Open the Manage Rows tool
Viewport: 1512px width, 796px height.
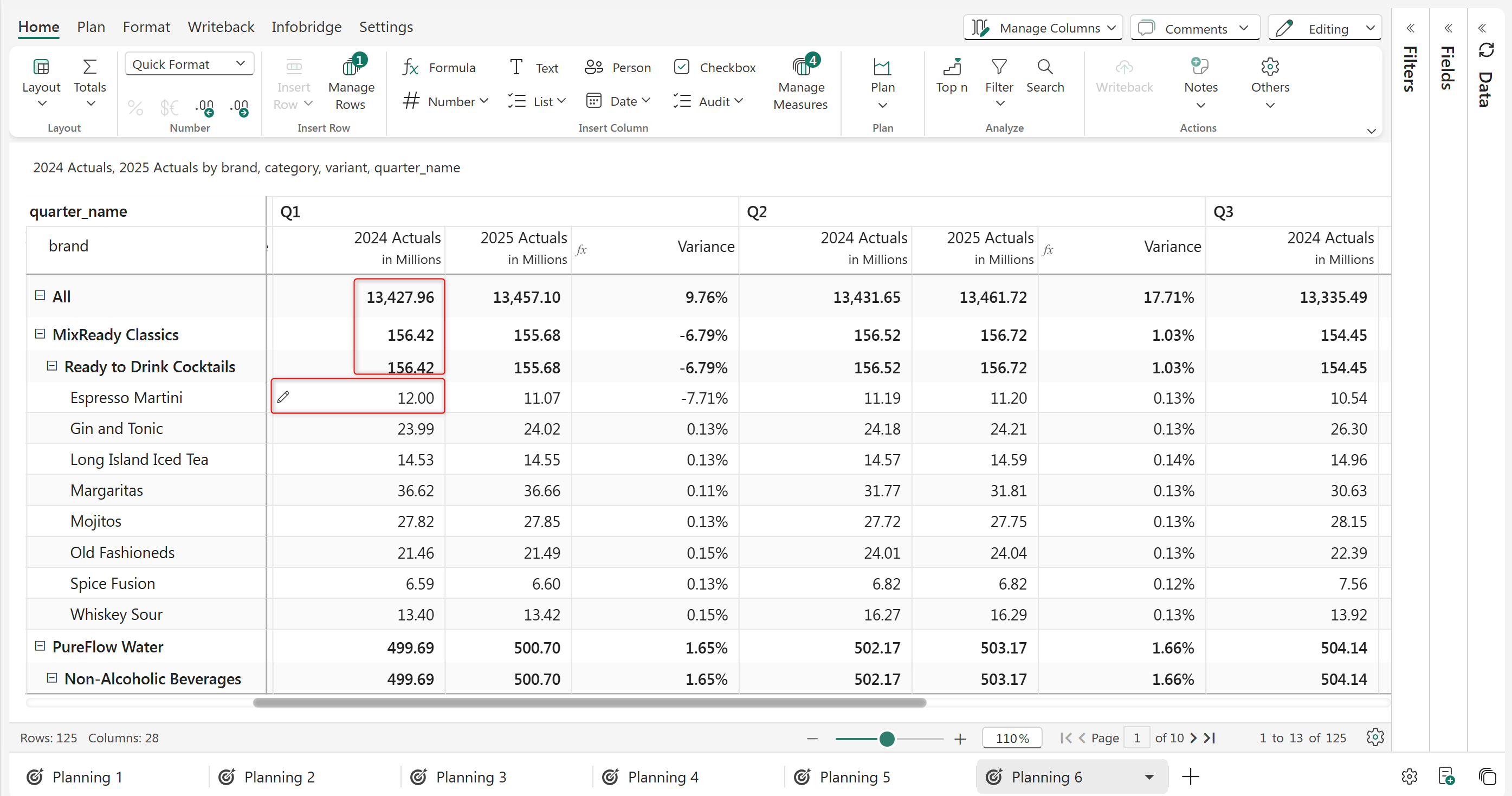(351, 85)
